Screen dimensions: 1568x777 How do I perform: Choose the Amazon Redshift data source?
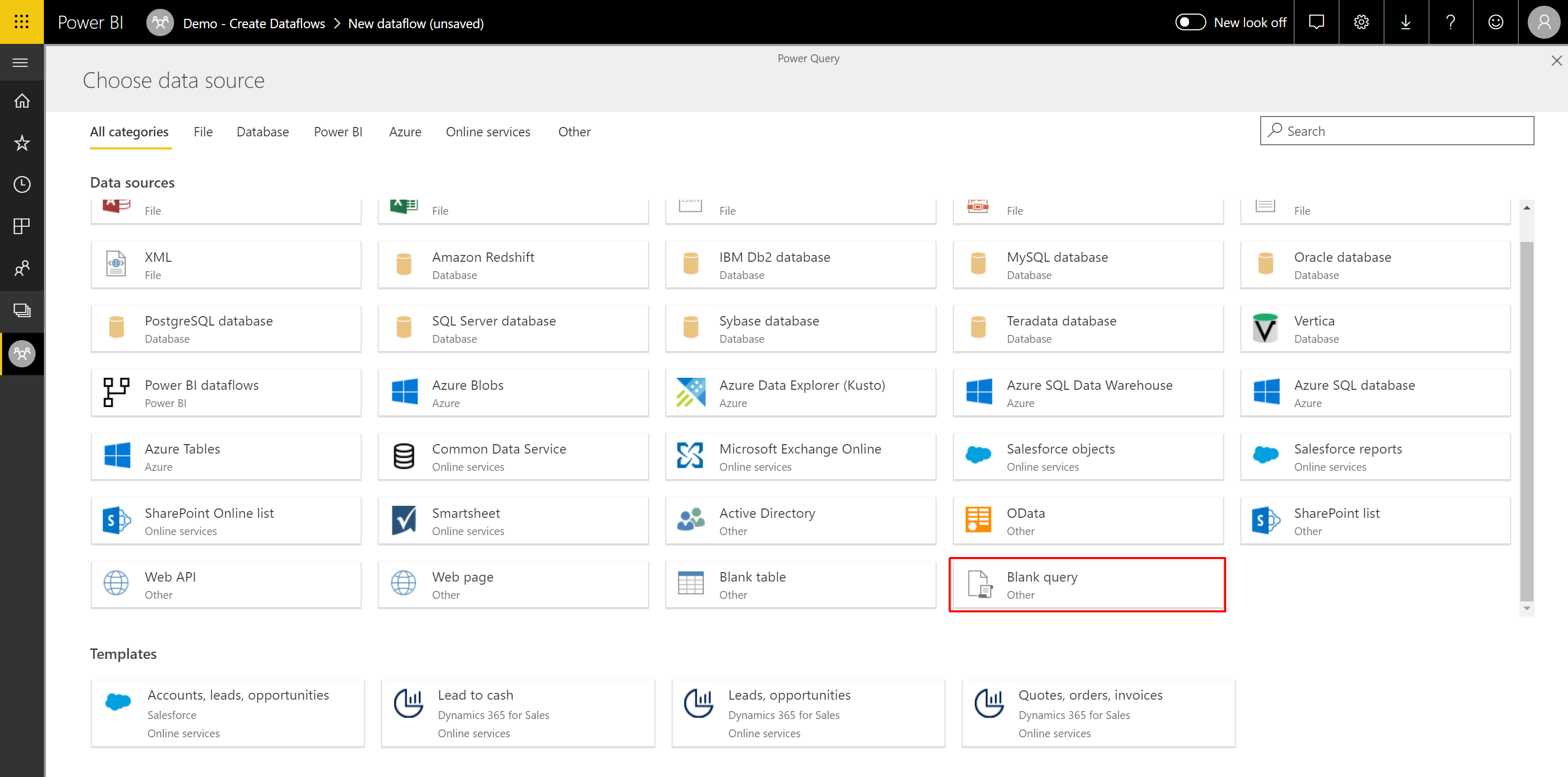pos(513,265)
